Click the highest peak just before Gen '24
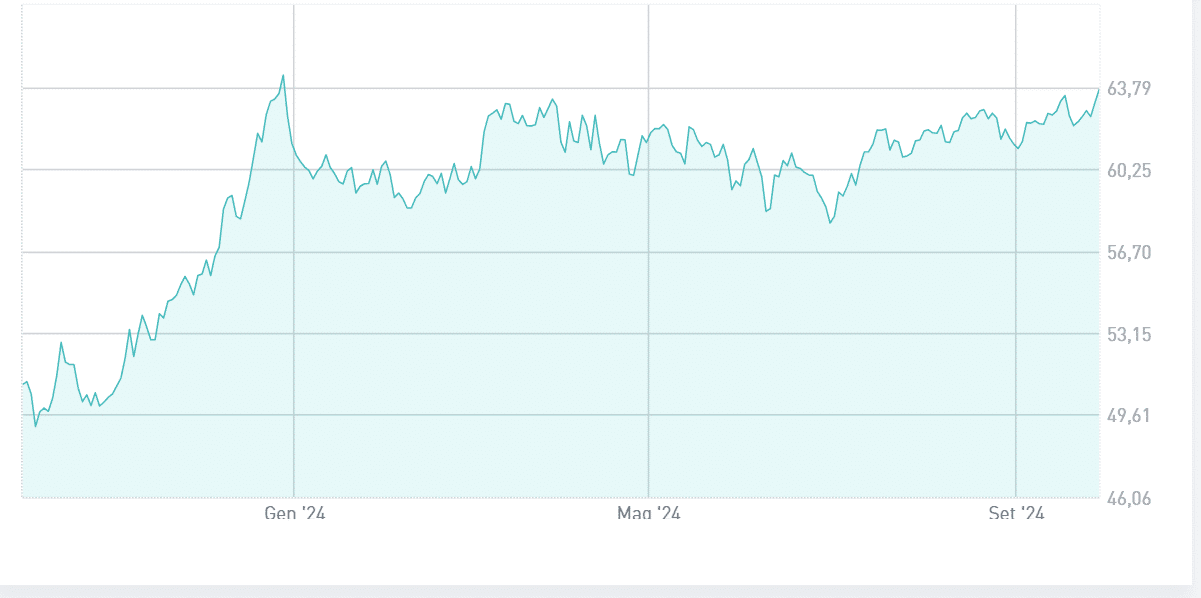The height and width of the screenshot is (598, 1201). [283, 75]
